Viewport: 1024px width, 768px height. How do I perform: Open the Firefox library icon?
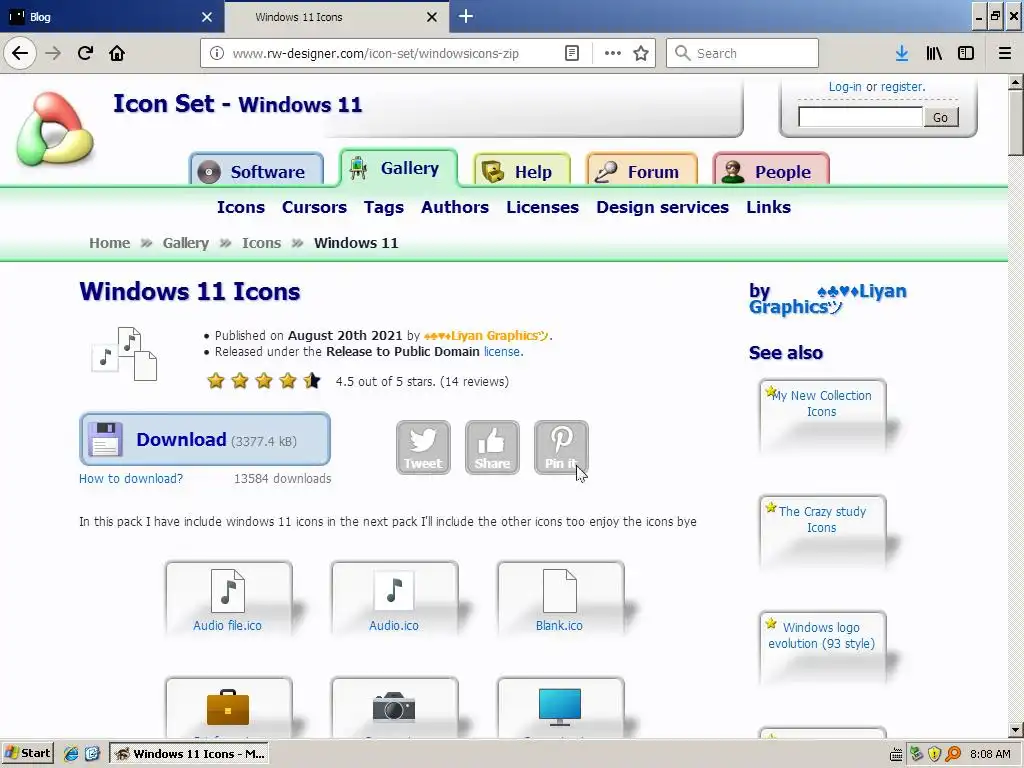click(x=934, y=54)
